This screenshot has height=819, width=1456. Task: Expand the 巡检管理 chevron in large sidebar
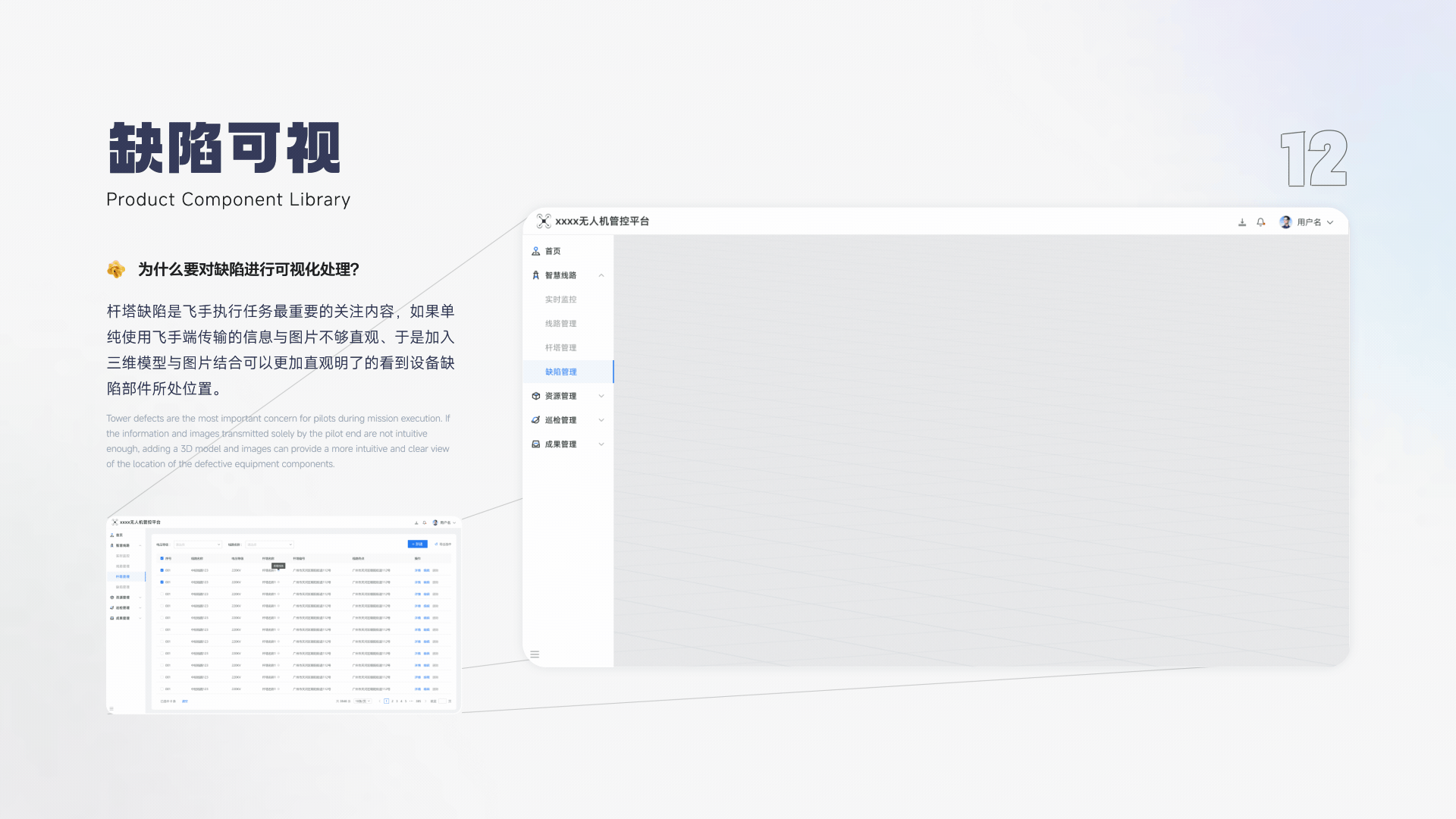point(601,420)
